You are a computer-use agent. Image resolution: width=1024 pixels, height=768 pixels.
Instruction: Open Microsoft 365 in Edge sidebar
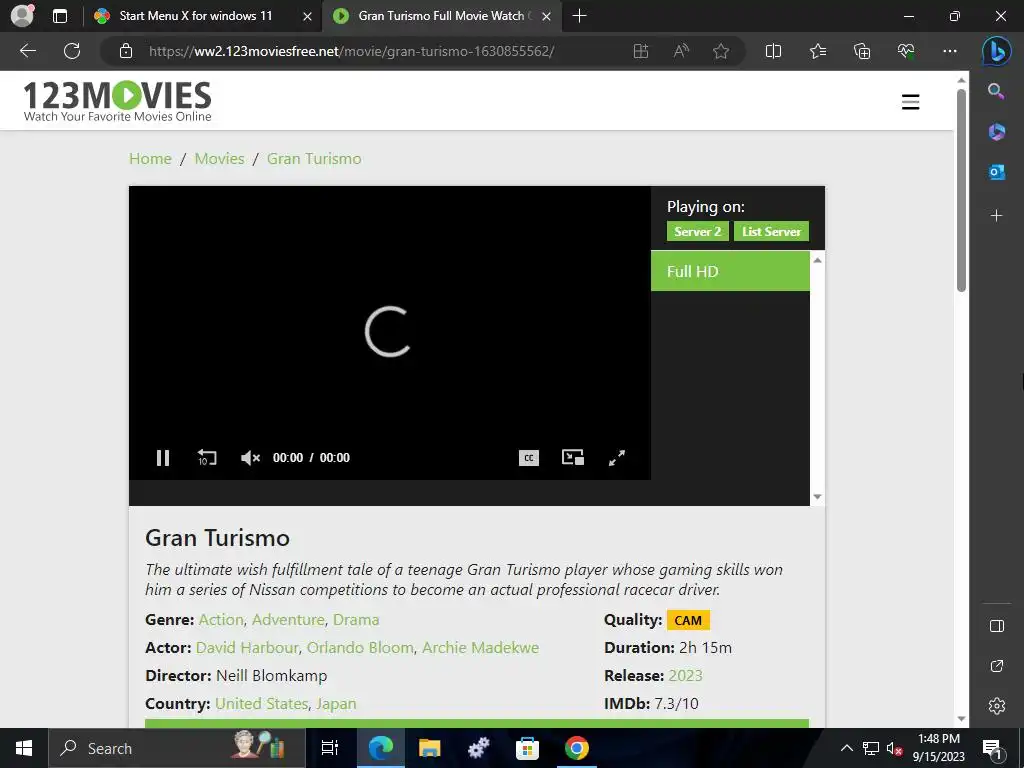997,131
